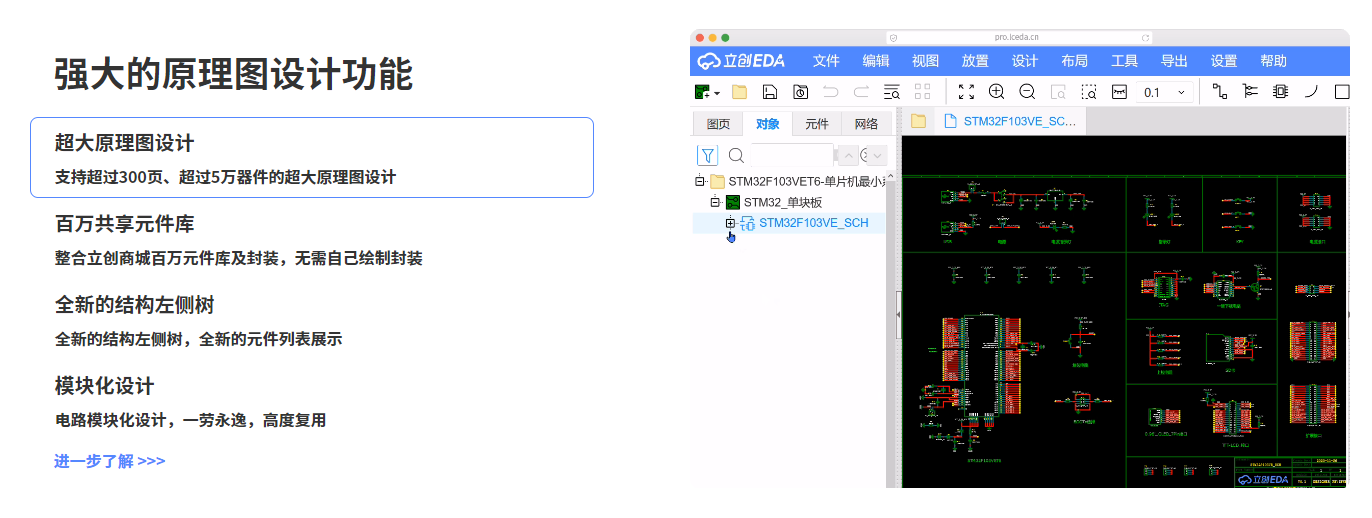The width and height of the screenshot is (1372, 518).
Task: Open the 导出 menu
Action: click(x=1175, y=61)
